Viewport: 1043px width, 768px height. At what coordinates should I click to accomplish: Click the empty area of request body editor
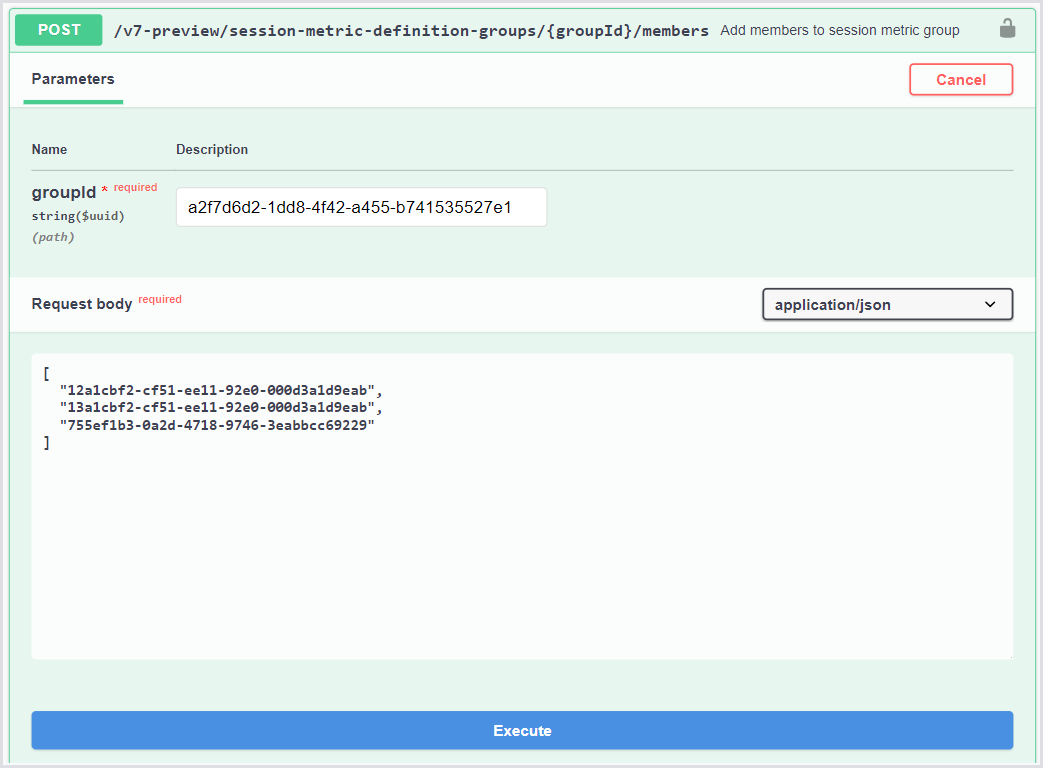click(520, 560)
